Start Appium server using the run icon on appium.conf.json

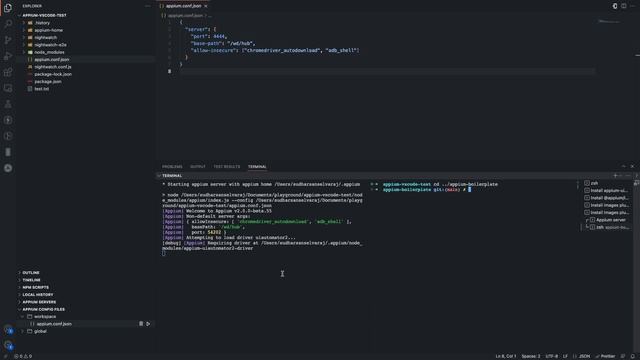click(x=148, y=324)
